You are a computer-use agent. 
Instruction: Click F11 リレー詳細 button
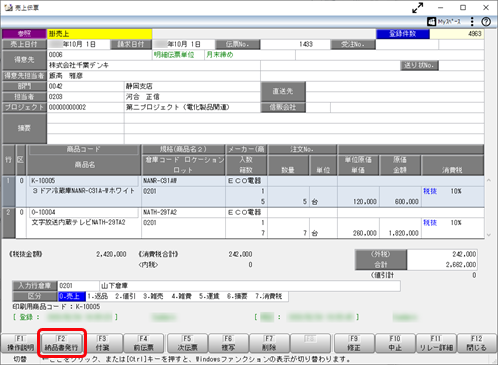(x=436, y=343)
